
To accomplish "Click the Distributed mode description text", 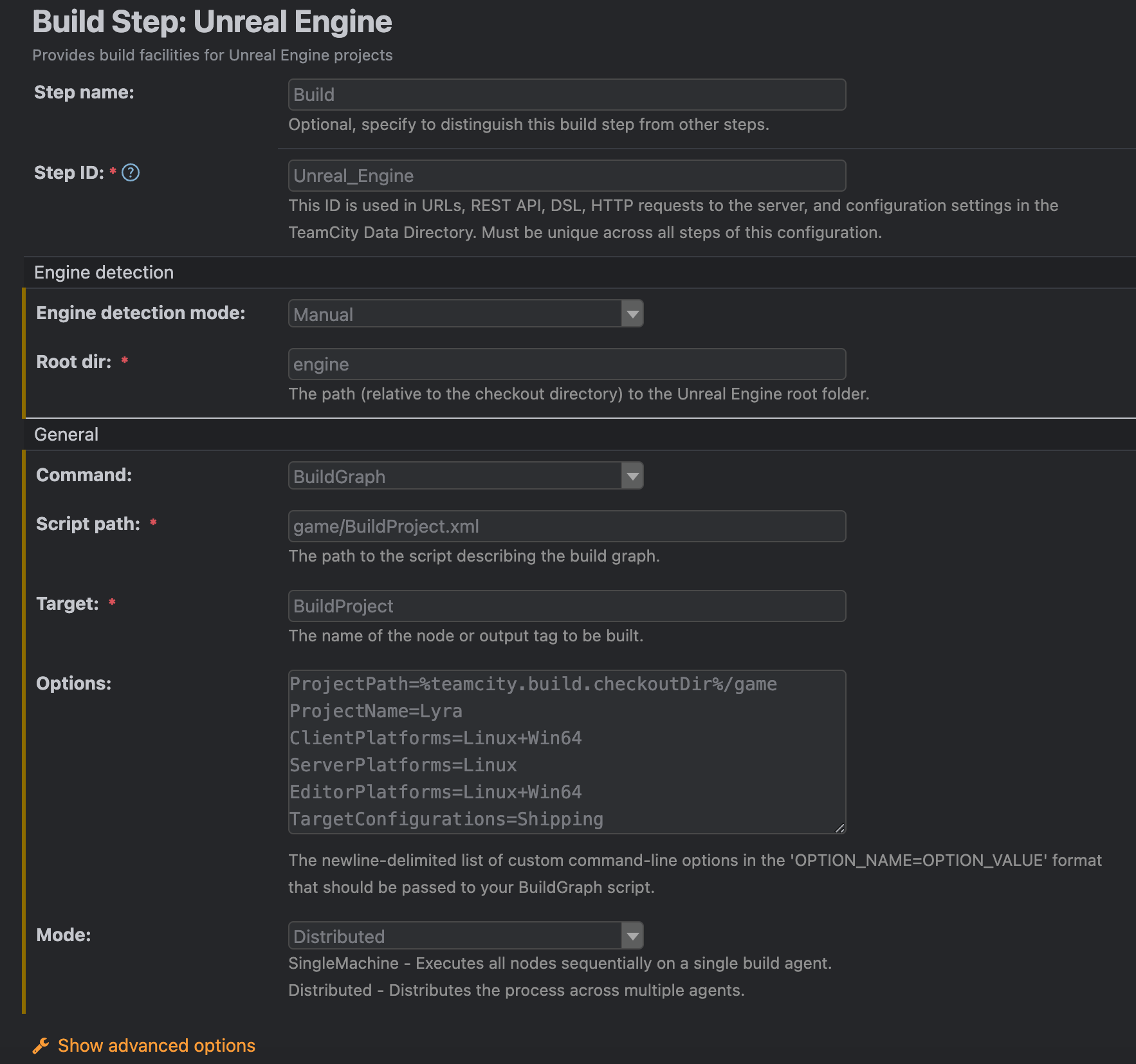I will pyautogui.click(x=517, y=991).
